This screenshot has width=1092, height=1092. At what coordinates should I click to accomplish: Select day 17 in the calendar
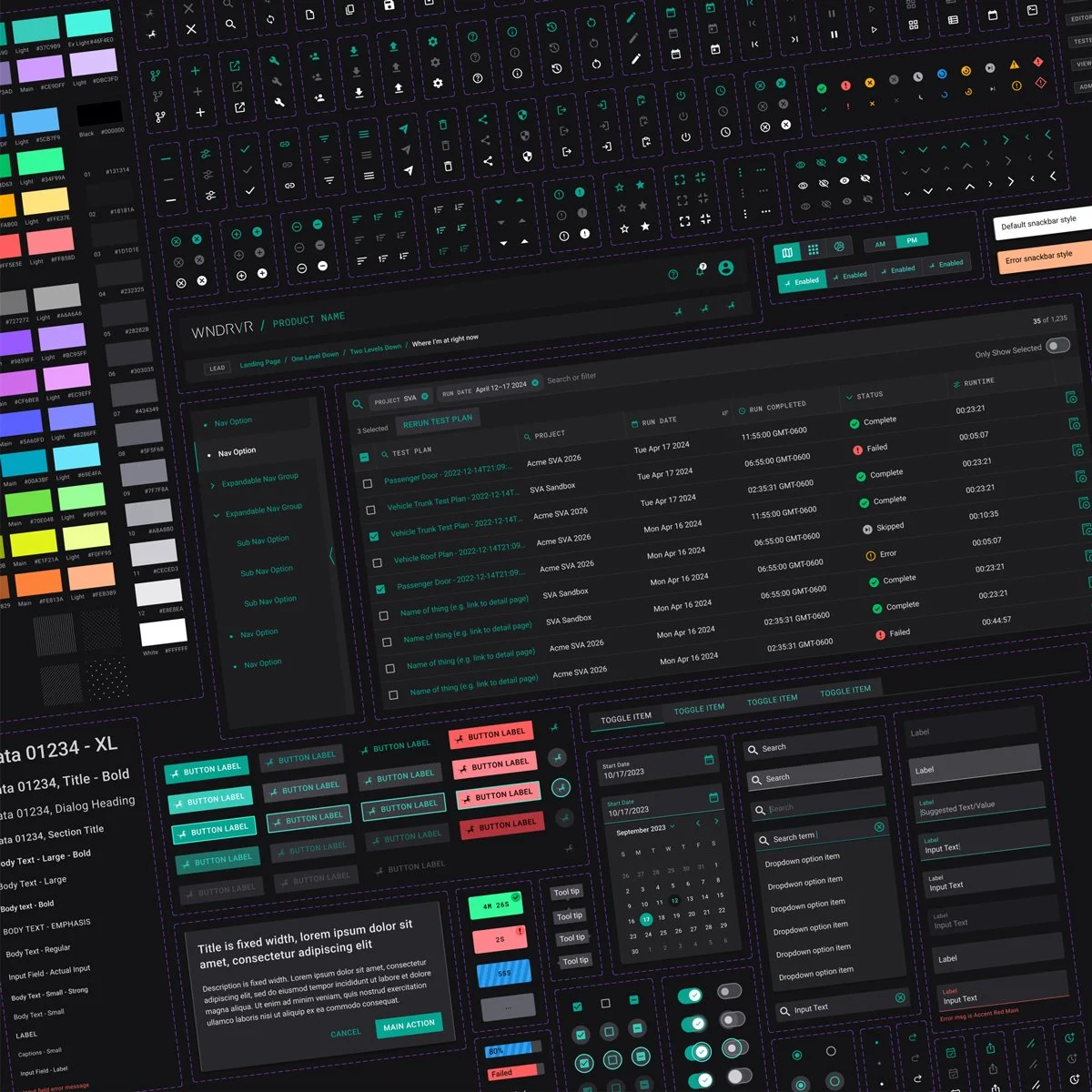click(x=646, y=919)
